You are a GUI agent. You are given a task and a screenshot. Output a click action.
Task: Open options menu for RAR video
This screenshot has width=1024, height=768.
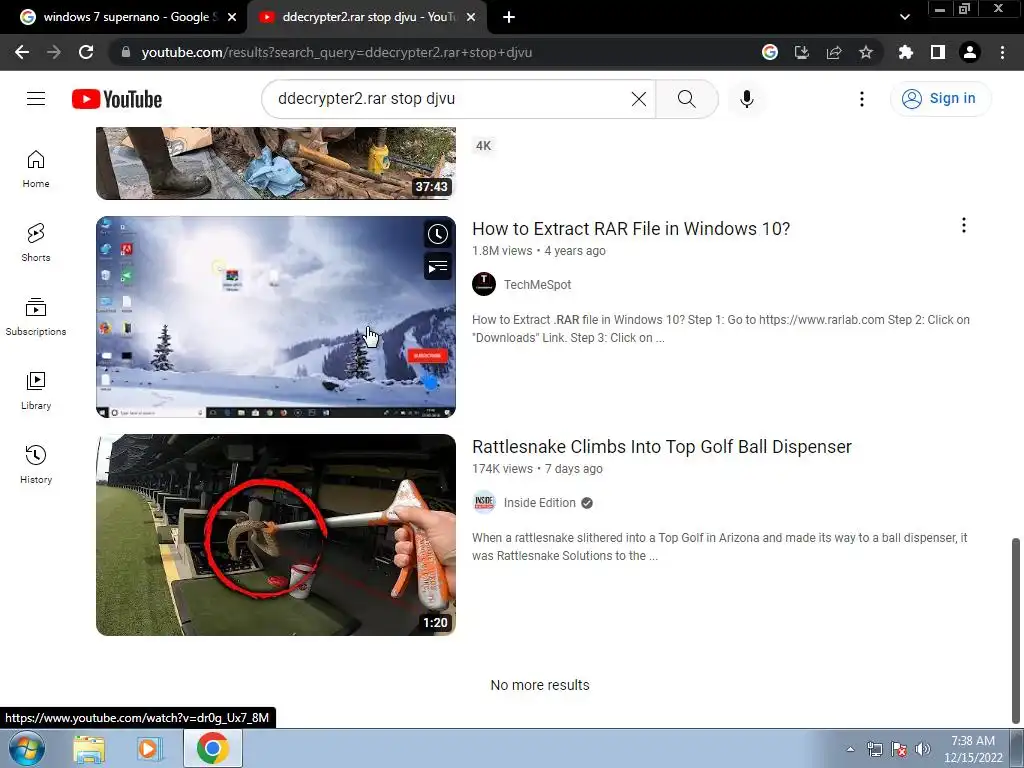(963, 225)
